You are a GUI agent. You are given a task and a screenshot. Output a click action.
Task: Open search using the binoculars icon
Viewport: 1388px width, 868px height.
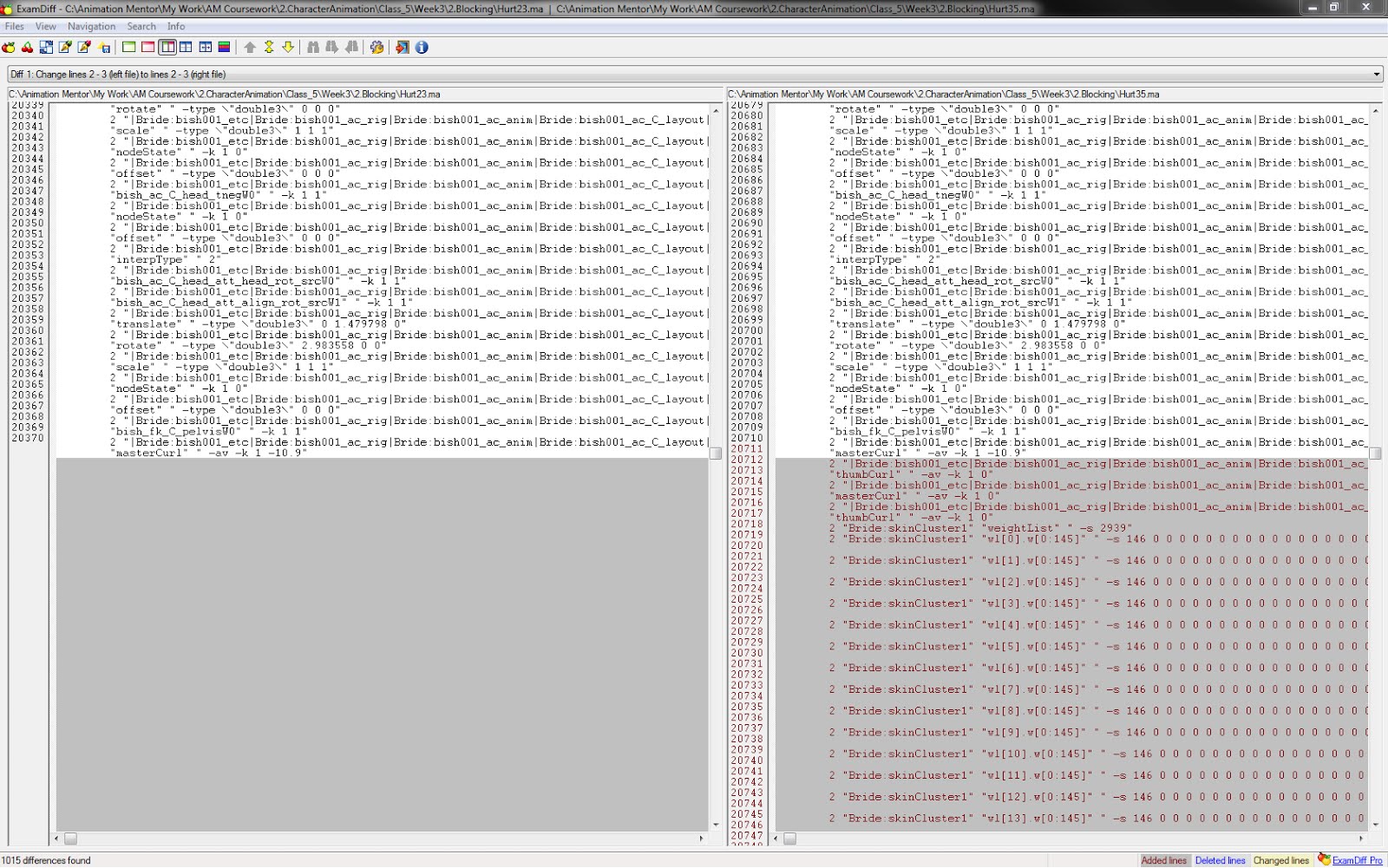pos(311,48)
